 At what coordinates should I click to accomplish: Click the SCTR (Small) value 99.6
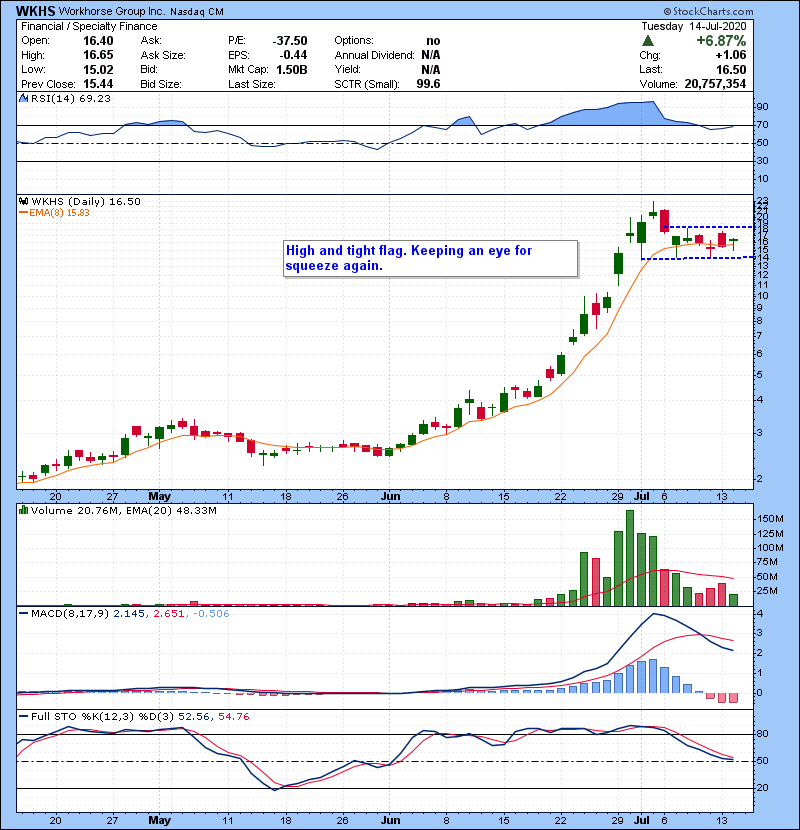428,84
